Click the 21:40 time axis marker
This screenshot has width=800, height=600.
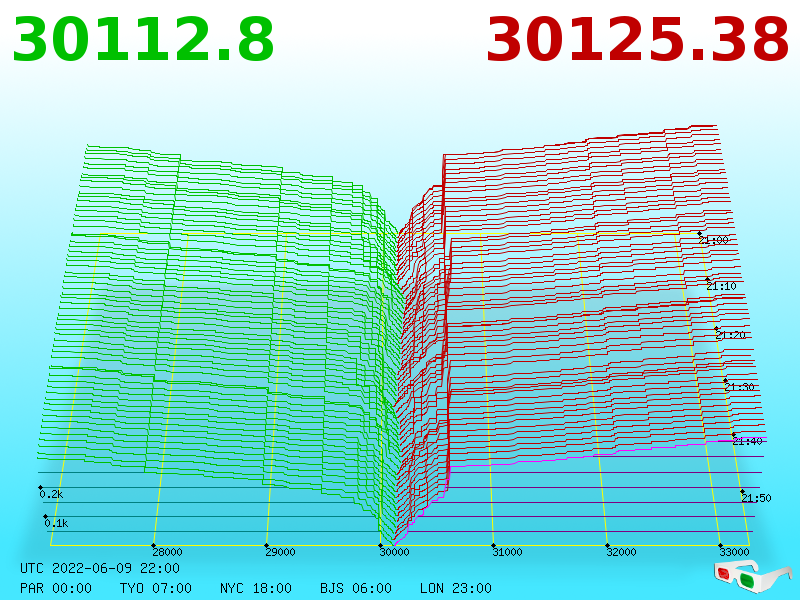pyautogui.click(x=747, y=441)
